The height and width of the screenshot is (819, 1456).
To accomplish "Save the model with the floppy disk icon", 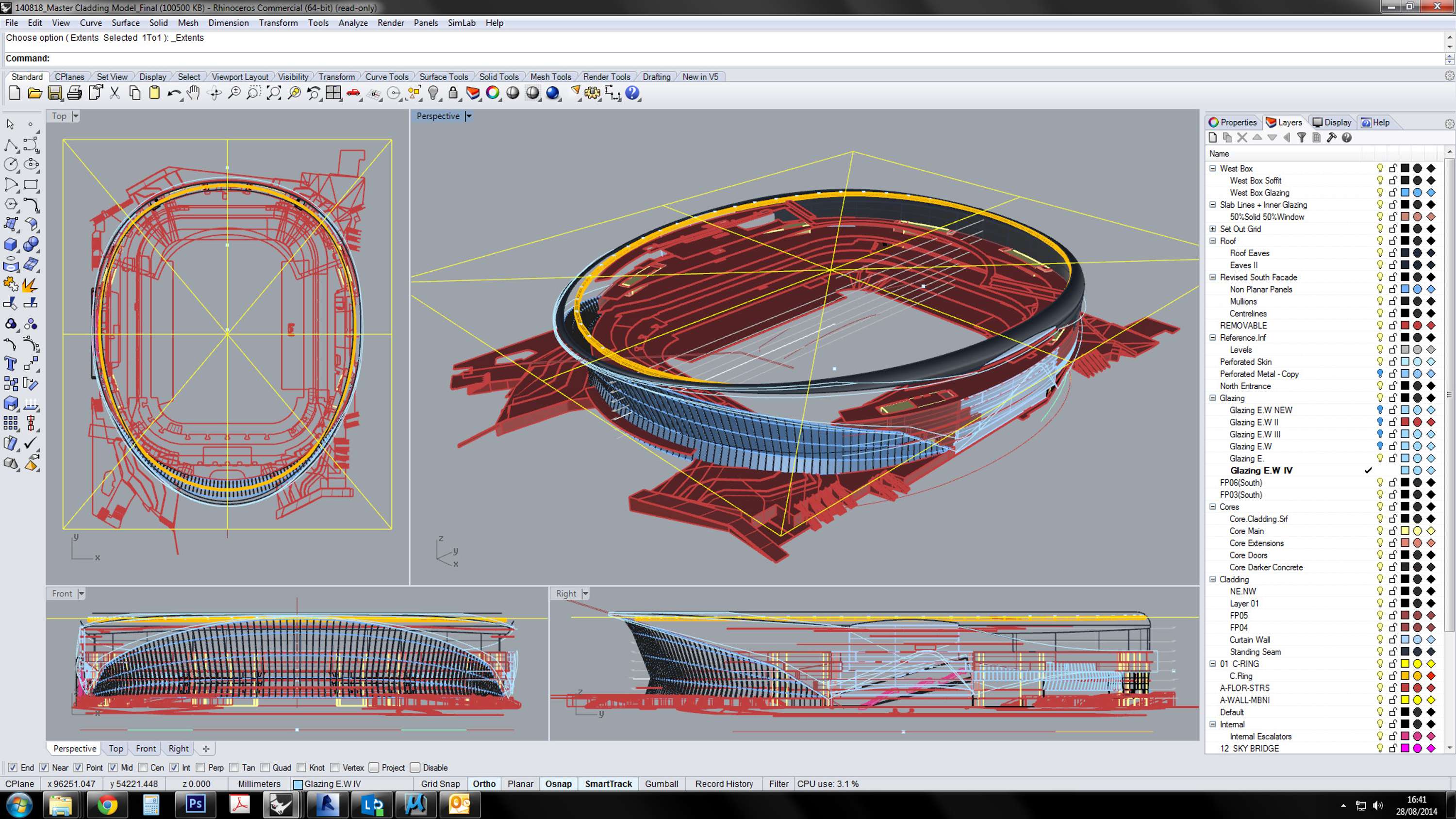I will 55,93.
